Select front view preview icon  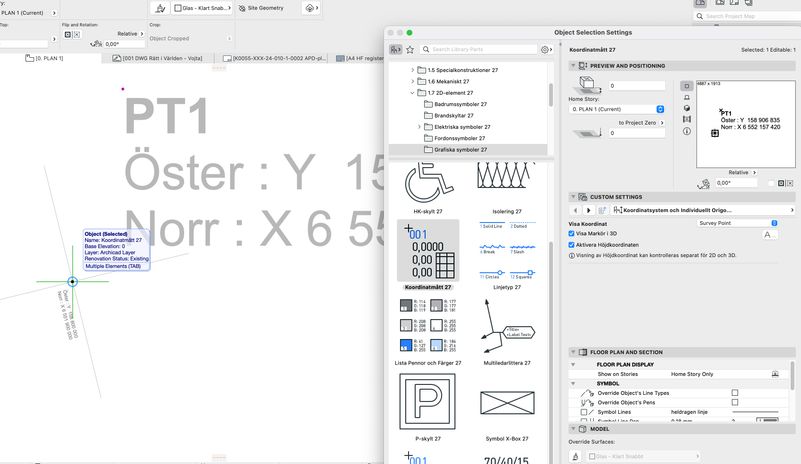click(687, 97)
